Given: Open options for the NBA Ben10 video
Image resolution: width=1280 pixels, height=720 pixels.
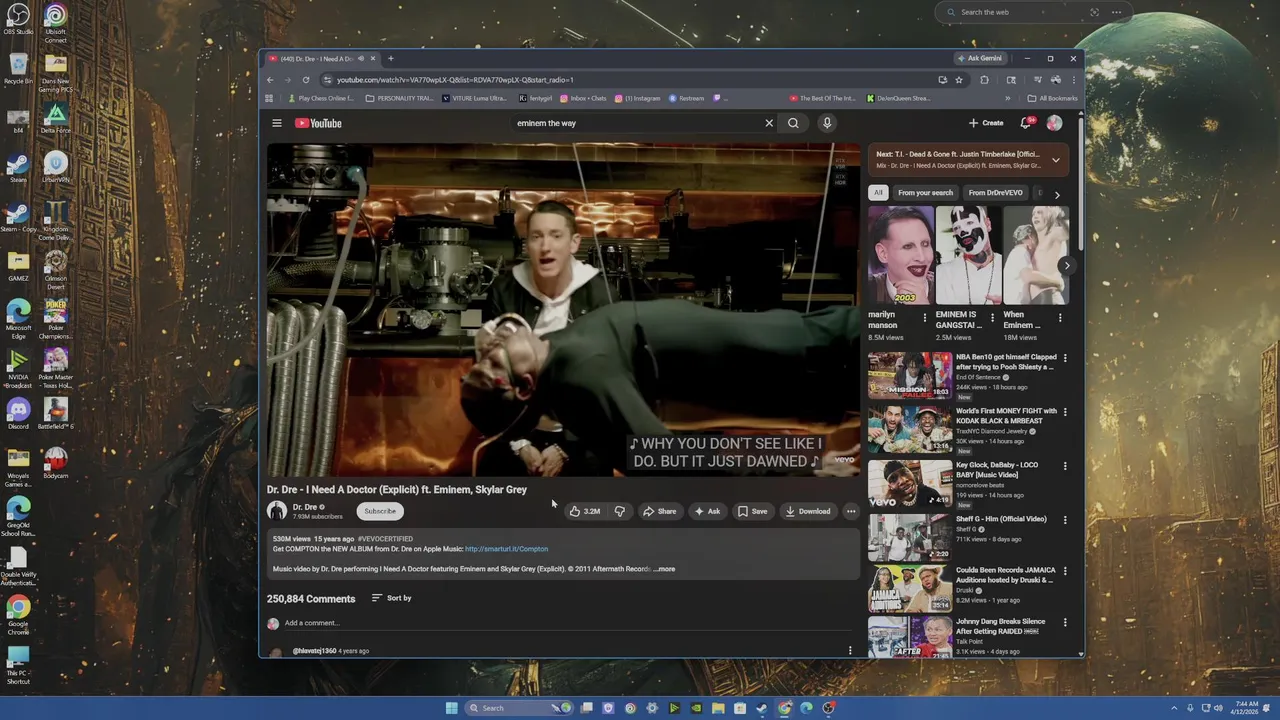Looking at the screenshot, I should point(1065,358).
